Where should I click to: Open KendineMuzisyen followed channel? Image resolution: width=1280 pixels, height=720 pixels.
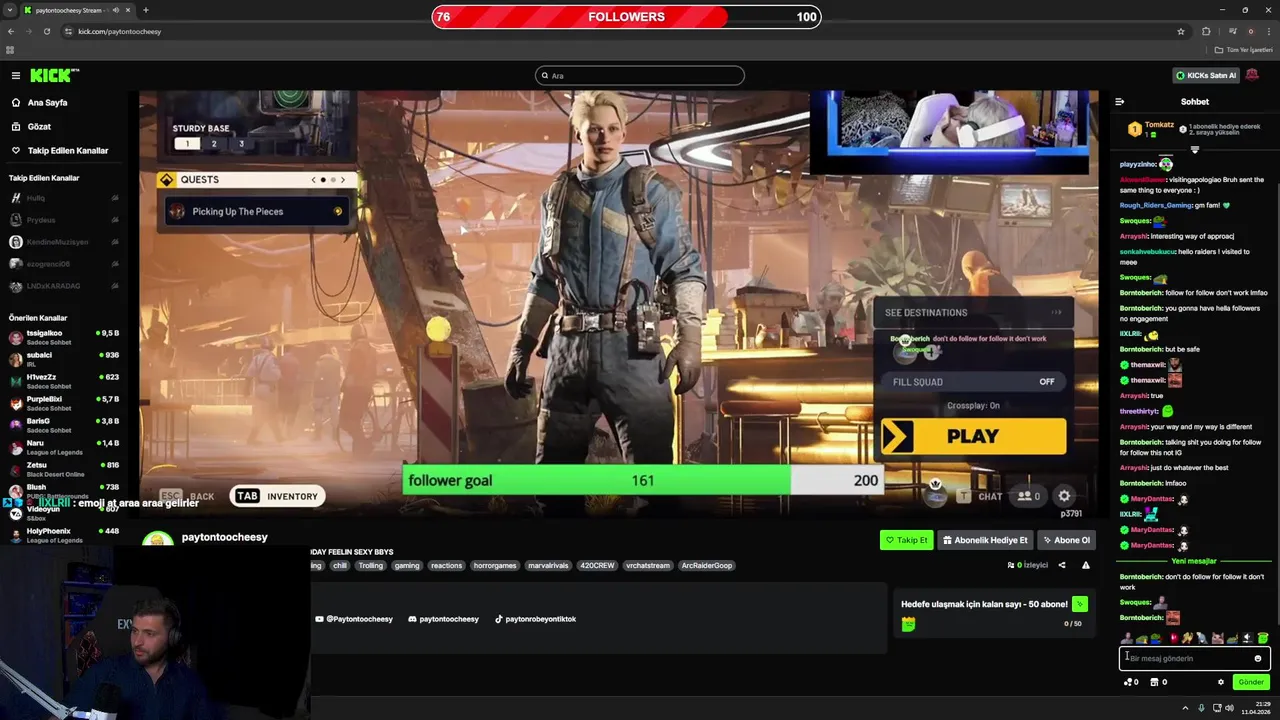[63, 242]
